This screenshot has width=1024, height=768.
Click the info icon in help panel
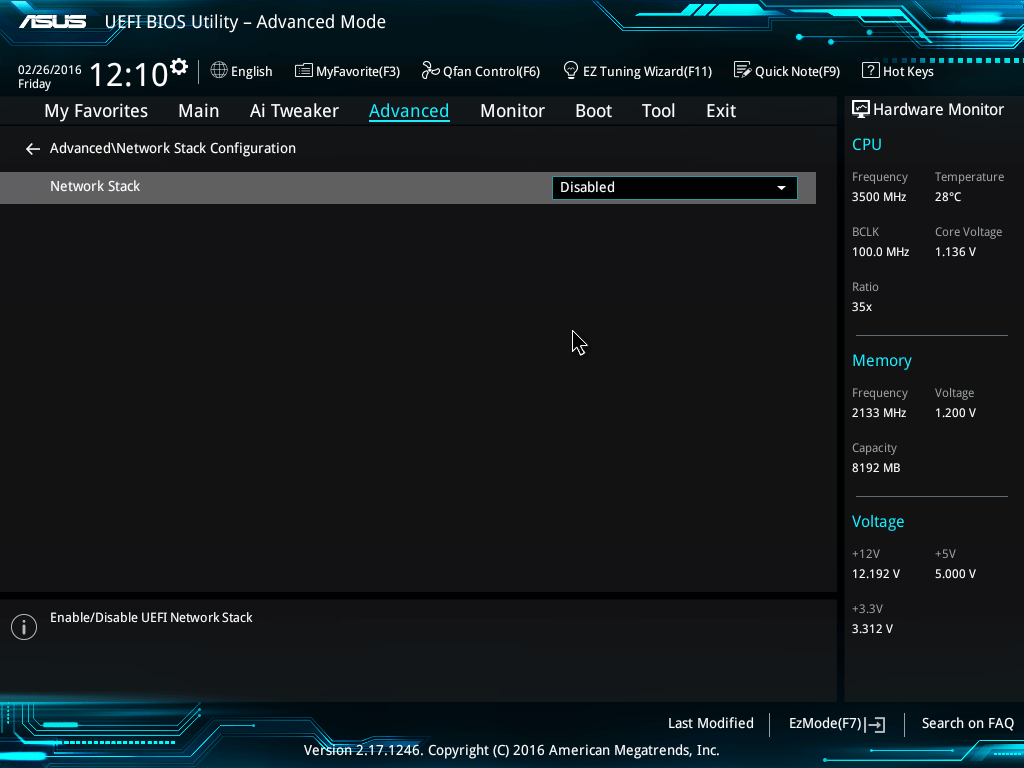point(23,627)
